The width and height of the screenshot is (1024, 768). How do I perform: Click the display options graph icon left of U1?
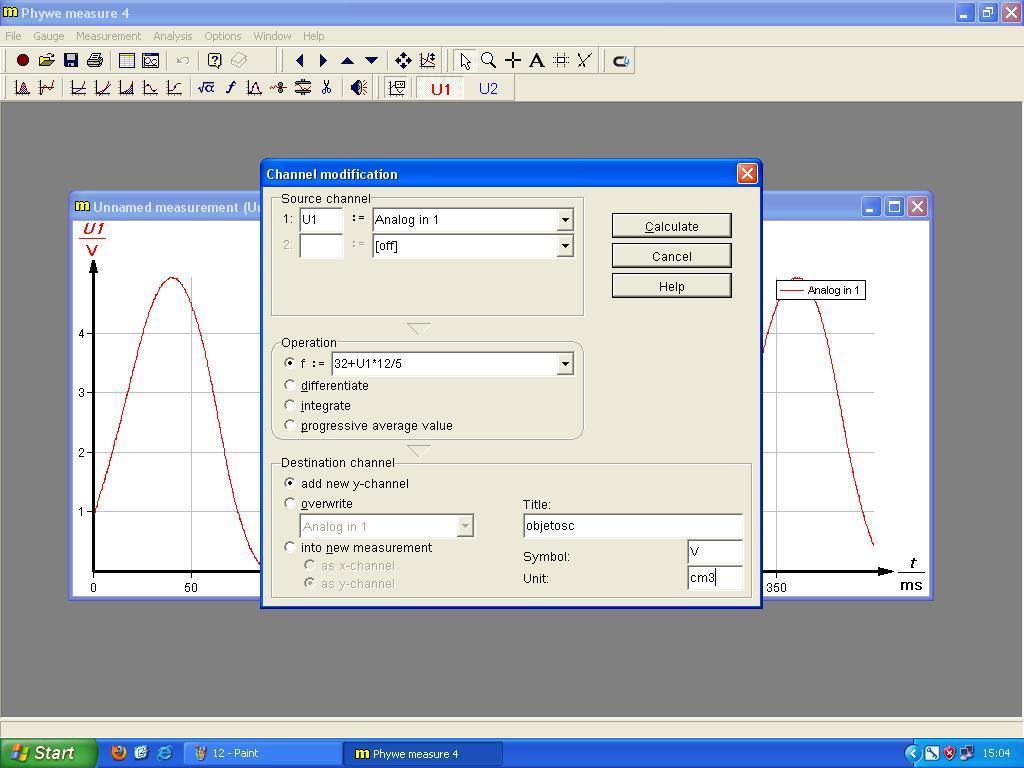coord(396,88)
